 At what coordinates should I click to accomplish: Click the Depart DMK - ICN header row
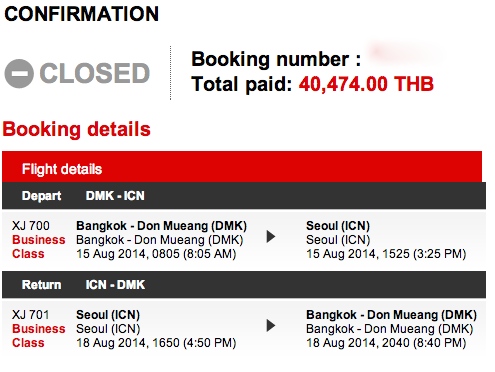click(x=244, y=196)
